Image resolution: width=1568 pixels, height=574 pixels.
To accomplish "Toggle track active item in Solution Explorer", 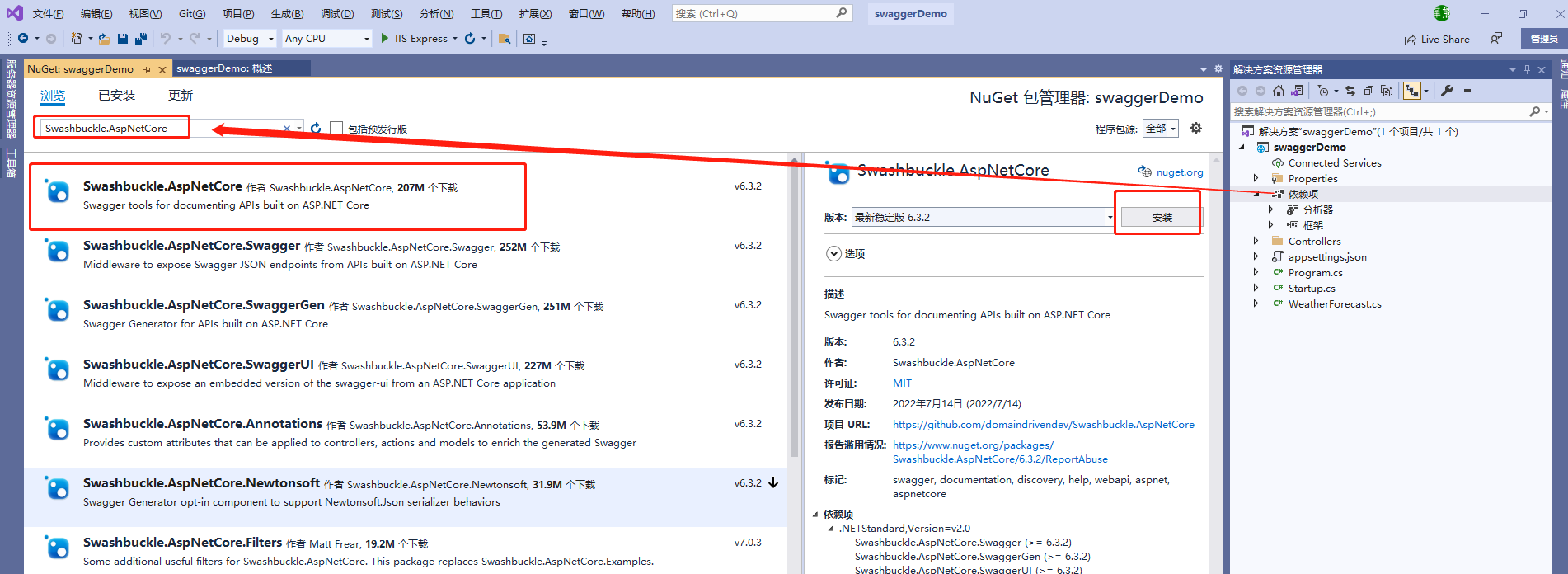I will [1412, 91].
